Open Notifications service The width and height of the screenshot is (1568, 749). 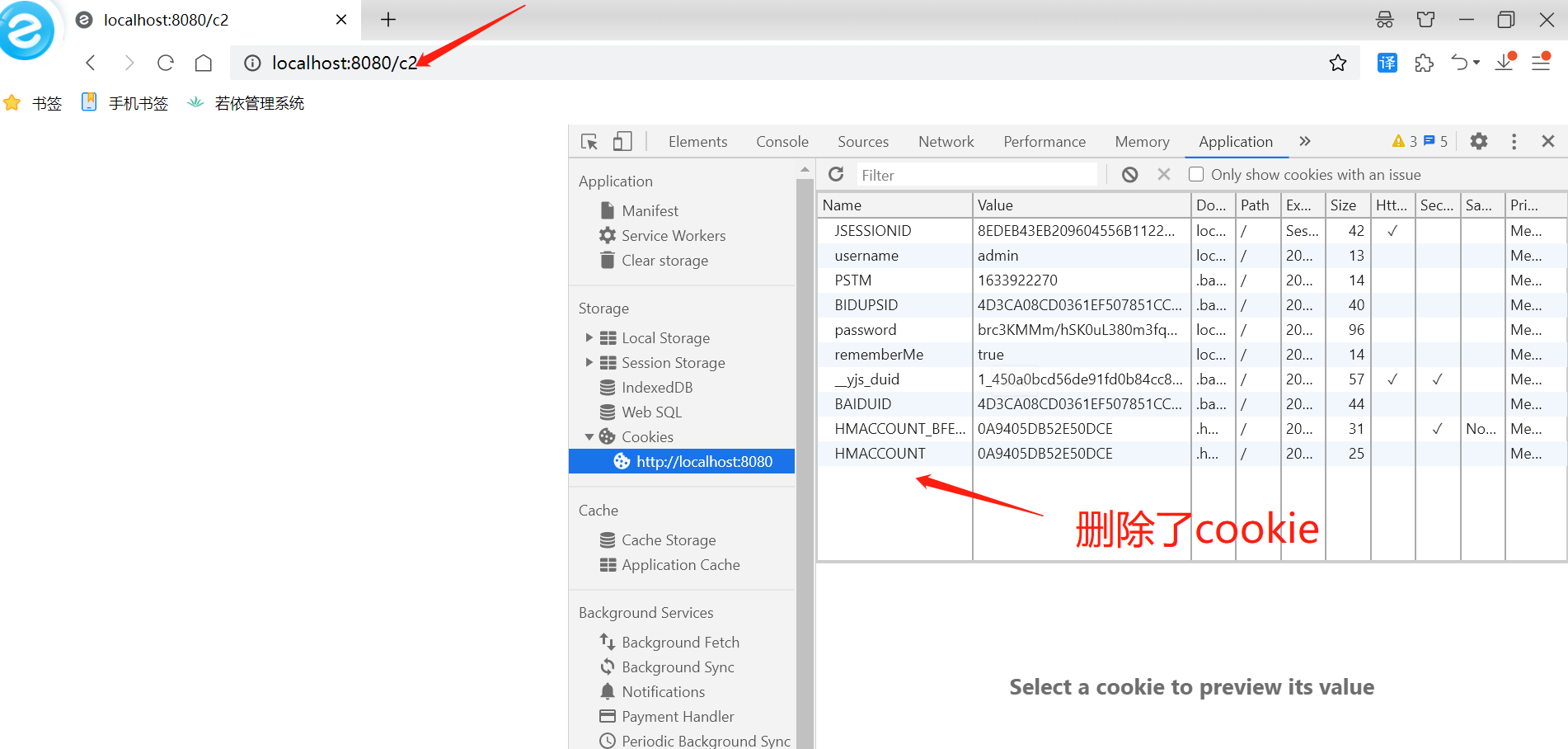tap(663, 692)
